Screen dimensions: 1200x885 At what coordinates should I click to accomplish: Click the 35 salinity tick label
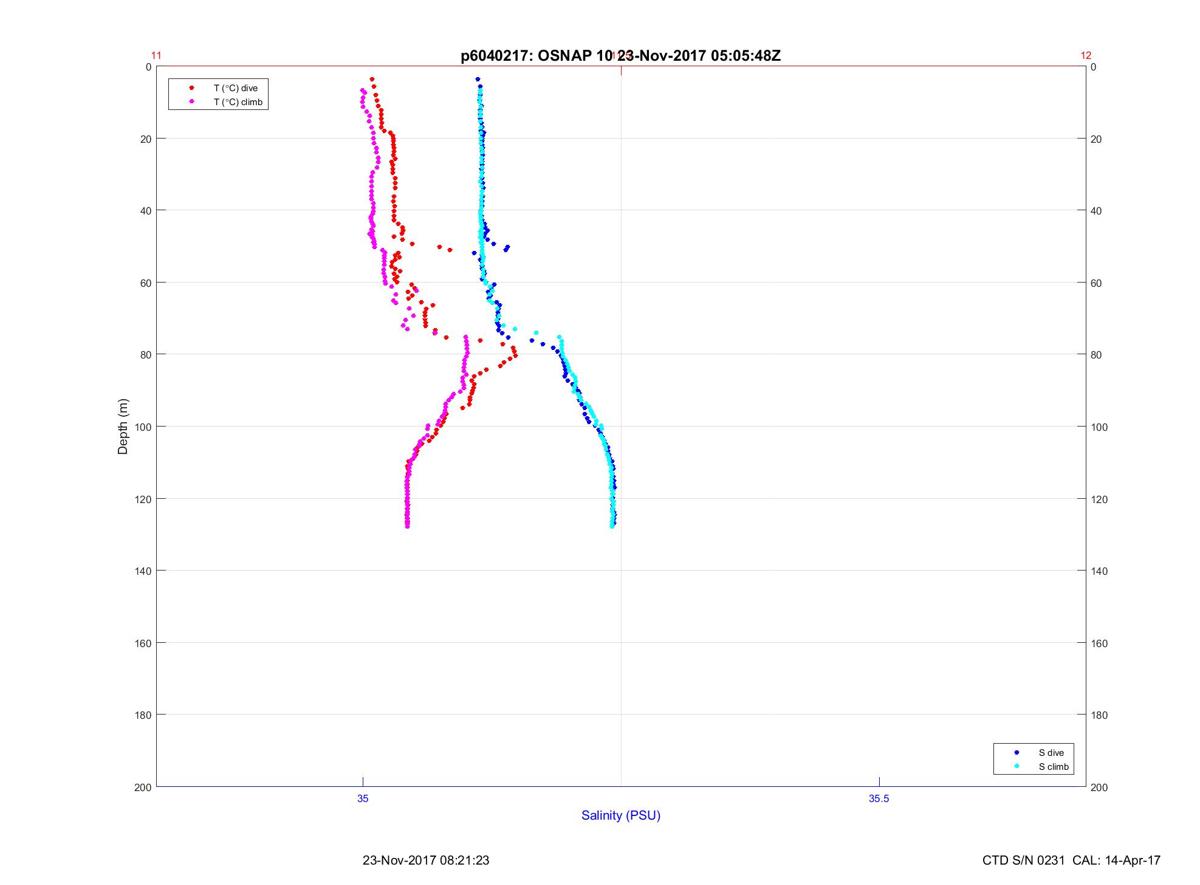tap(363, 799)
